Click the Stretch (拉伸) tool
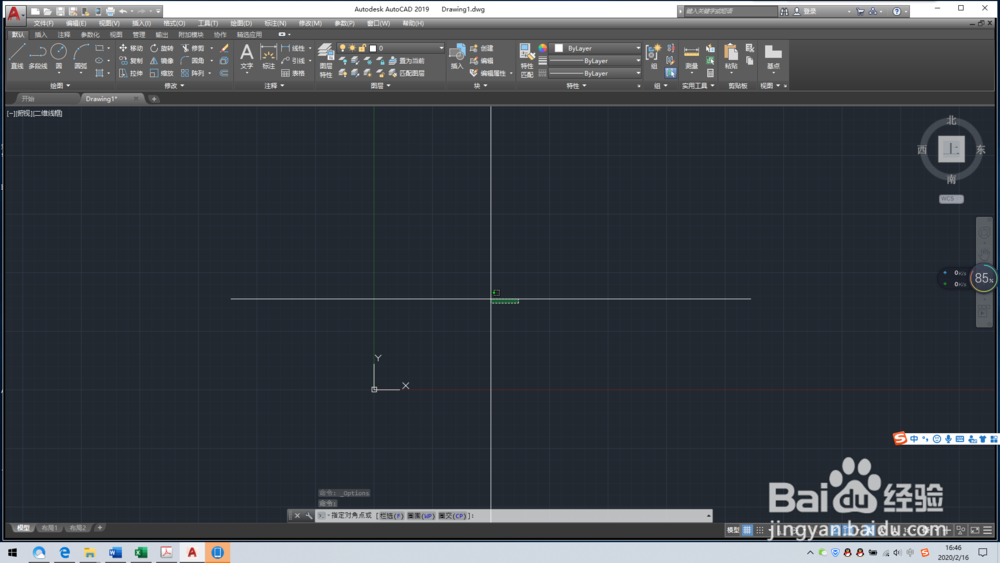Image resolution: width=1000 pixels, height=563 pixels. pyautogui.click(x=131, y=73)
